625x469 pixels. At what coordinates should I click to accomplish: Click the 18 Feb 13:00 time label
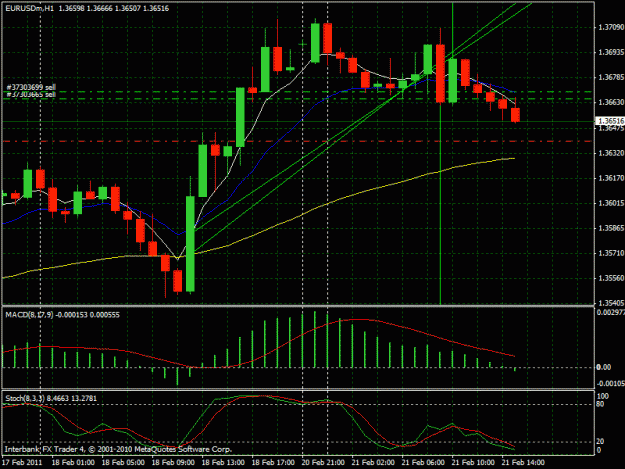pyautogui.click(x=223, y=463)
